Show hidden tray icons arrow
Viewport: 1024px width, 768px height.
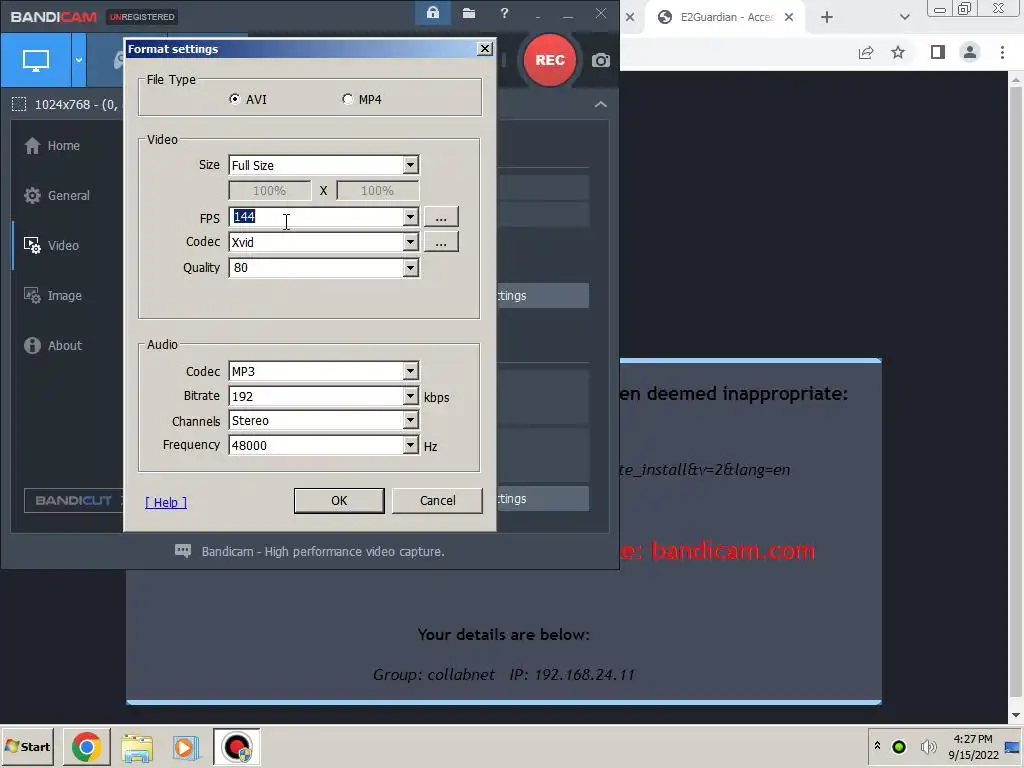[x=877, y=746]
